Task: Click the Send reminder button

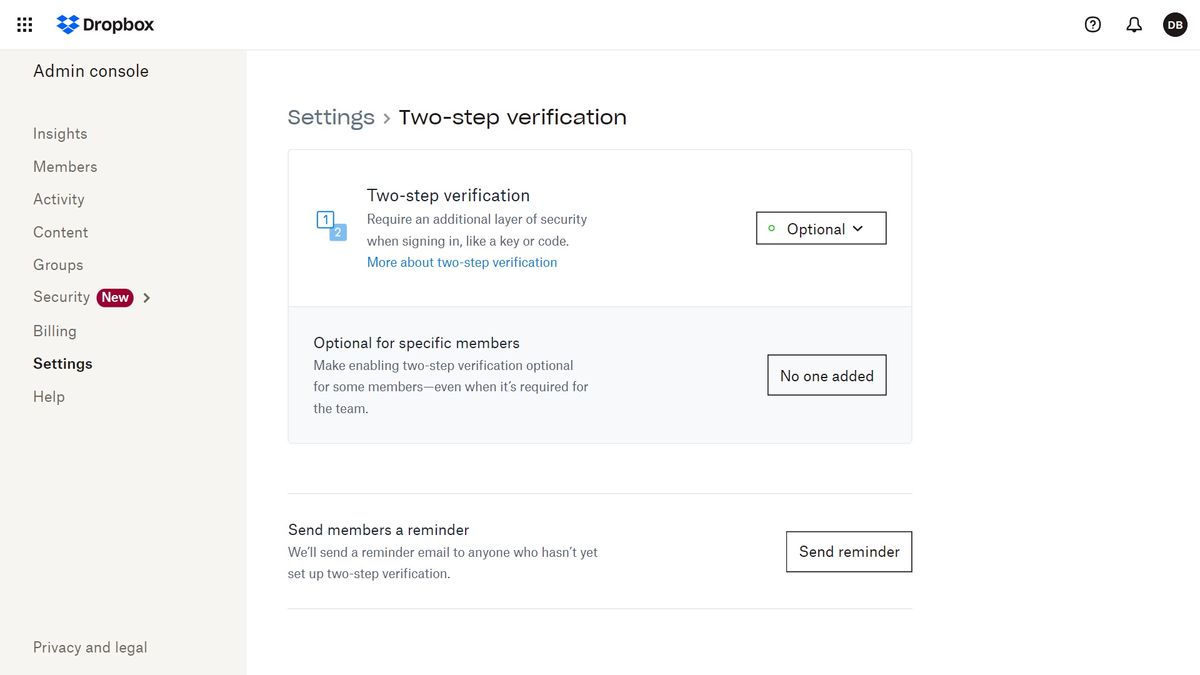Action: pyautogui.click(x=848, y=551)
